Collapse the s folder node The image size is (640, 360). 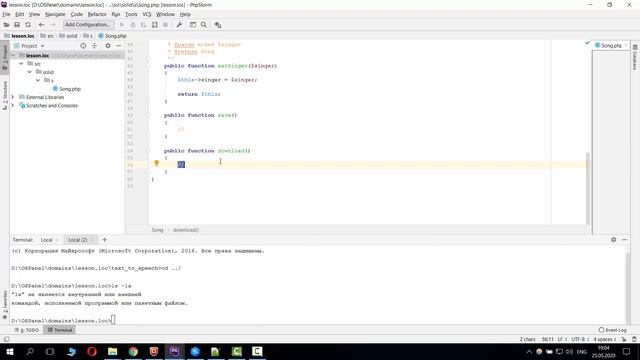38,80
